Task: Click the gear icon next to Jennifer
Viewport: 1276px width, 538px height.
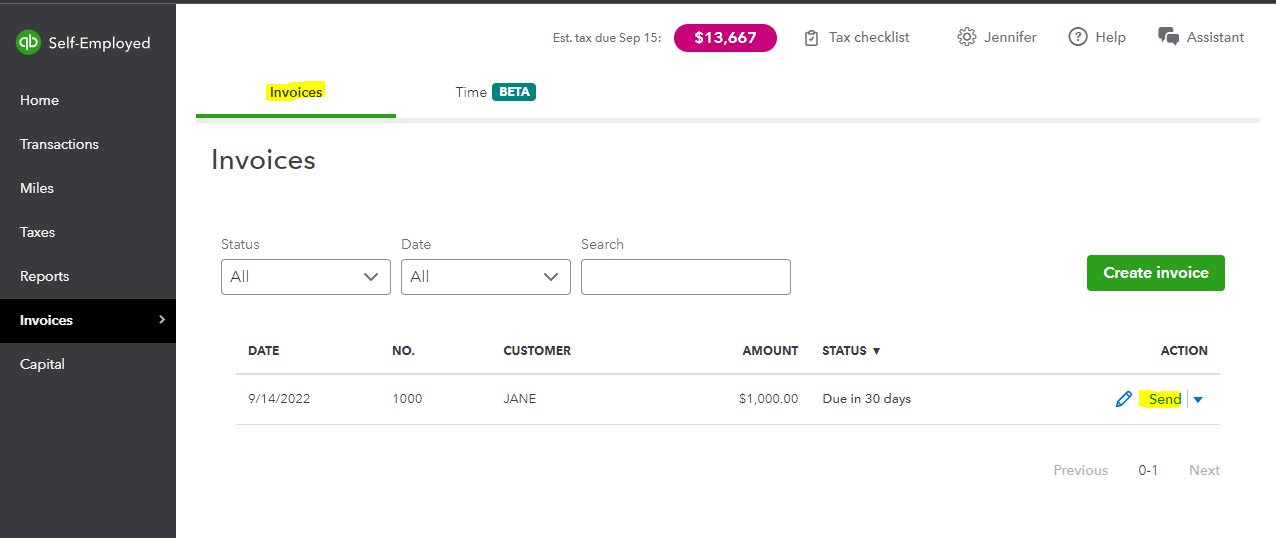Action: 966,37
